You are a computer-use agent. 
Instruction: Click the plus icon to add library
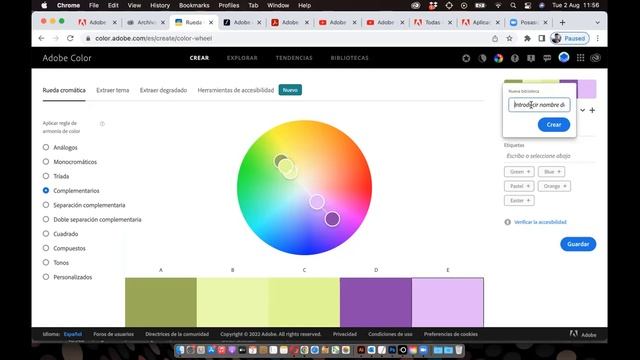click(592, 110)
